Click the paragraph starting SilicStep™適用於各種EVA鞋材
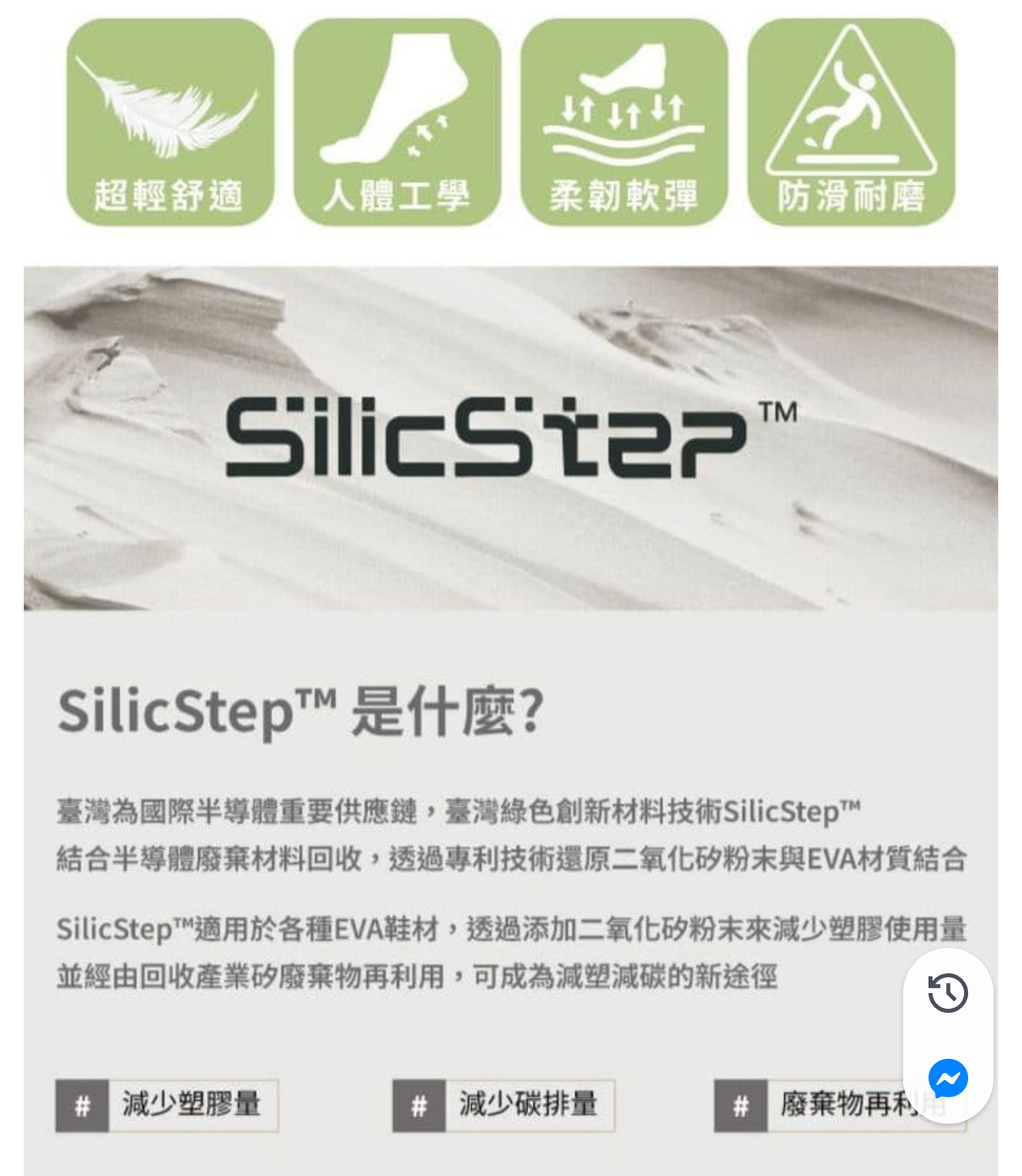 coord(511,953)
